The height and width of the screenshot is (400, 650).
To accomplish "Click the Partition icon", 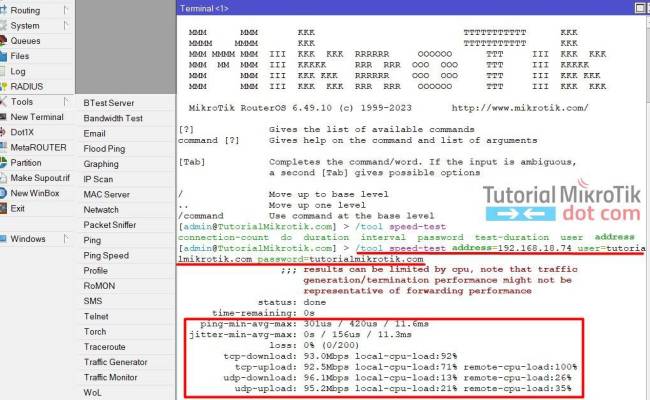I will [3, 162].
